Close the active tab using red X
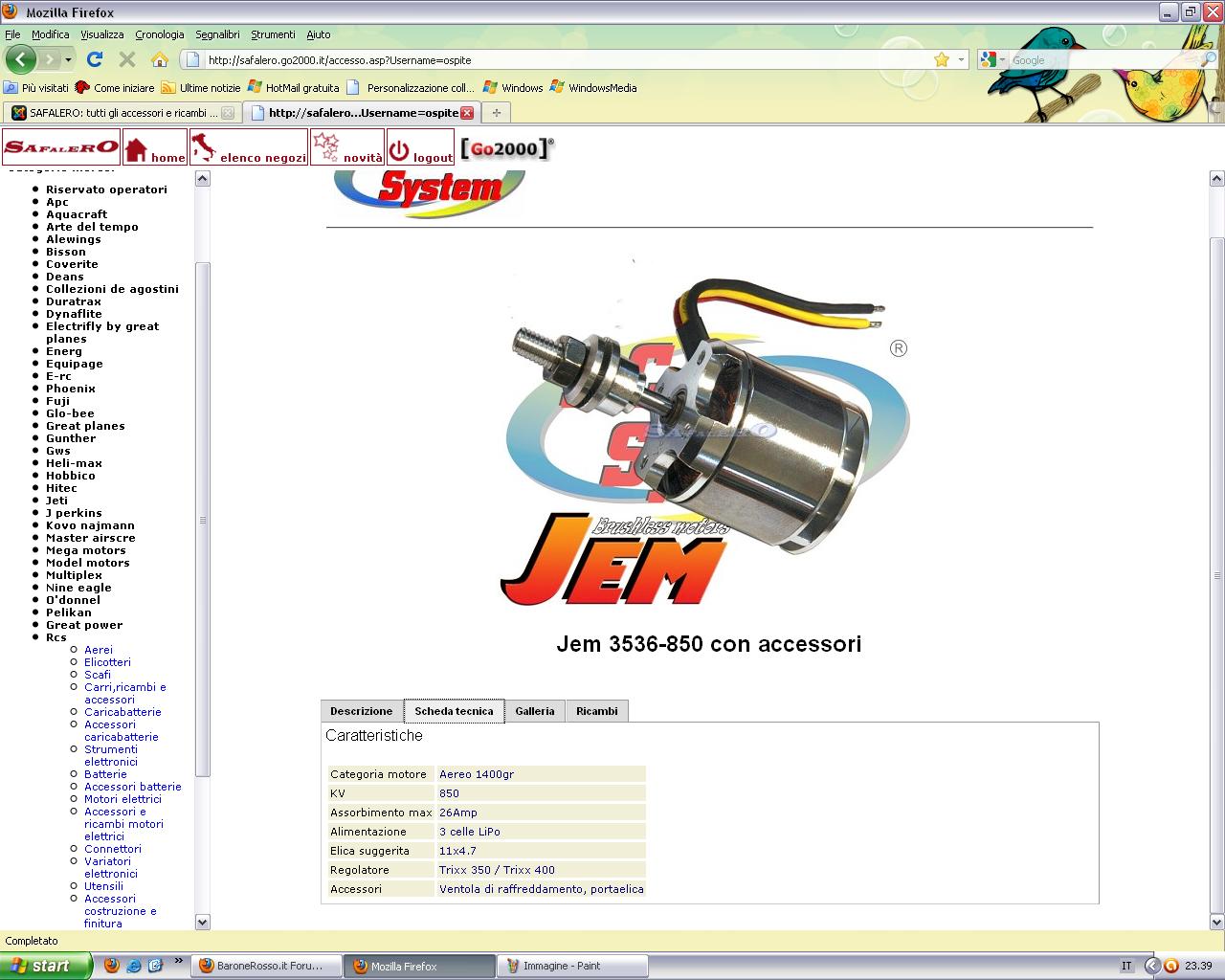This screenshot has width=1225, height=980. (467, 113)
